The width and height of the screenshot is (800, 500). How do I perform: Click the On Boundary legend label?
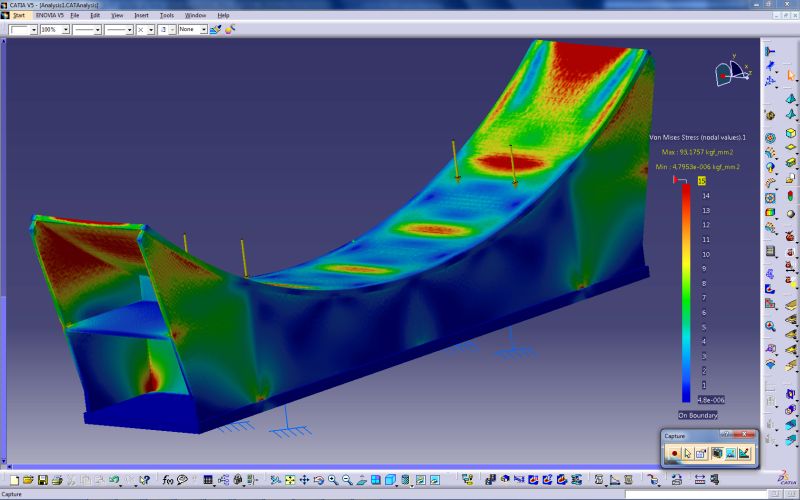click(x=696, y=414)
